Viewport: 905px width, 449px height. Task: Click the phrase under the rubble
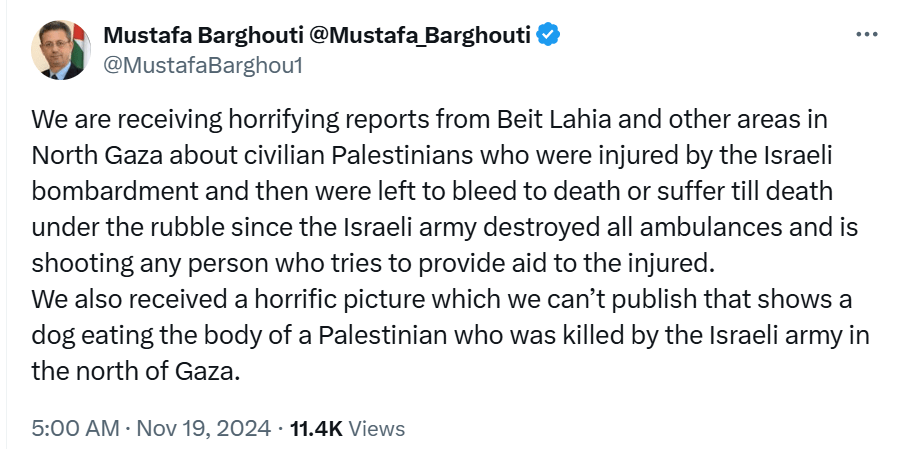[128, 227]
